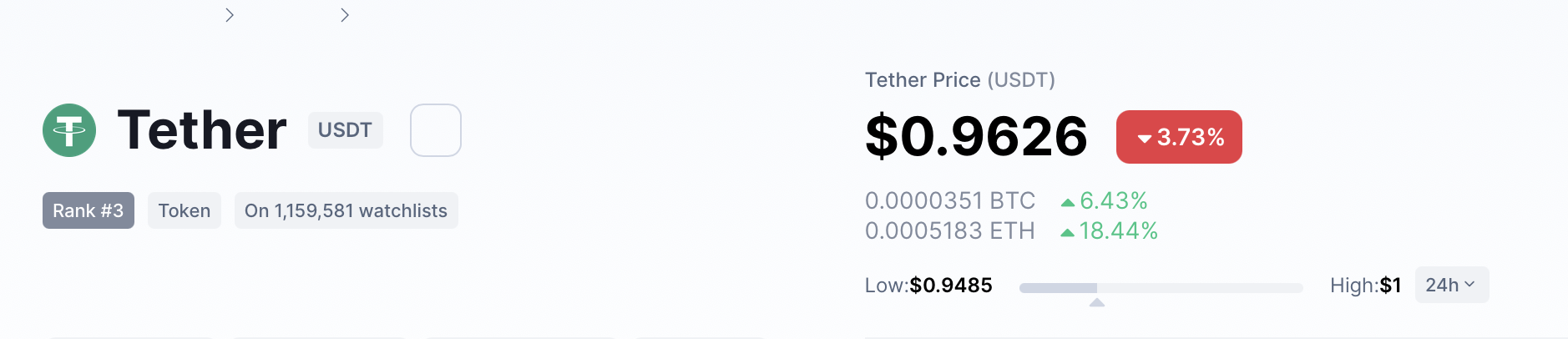
Task: Click the 0.0000351 BTC price text
Action: [x=949, y=201]
